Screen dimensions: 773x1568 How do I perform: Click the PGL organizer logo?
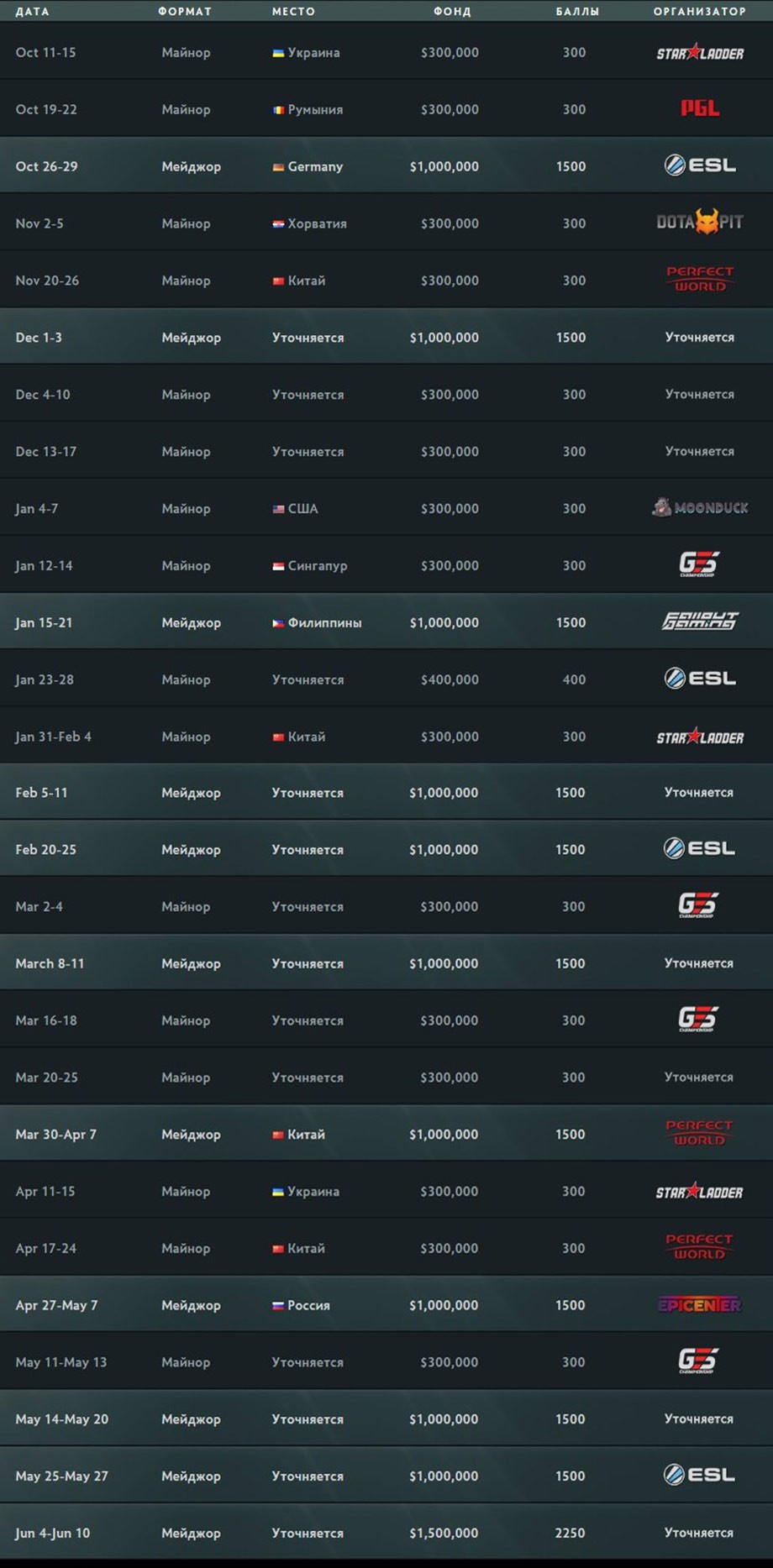(700, 108)
